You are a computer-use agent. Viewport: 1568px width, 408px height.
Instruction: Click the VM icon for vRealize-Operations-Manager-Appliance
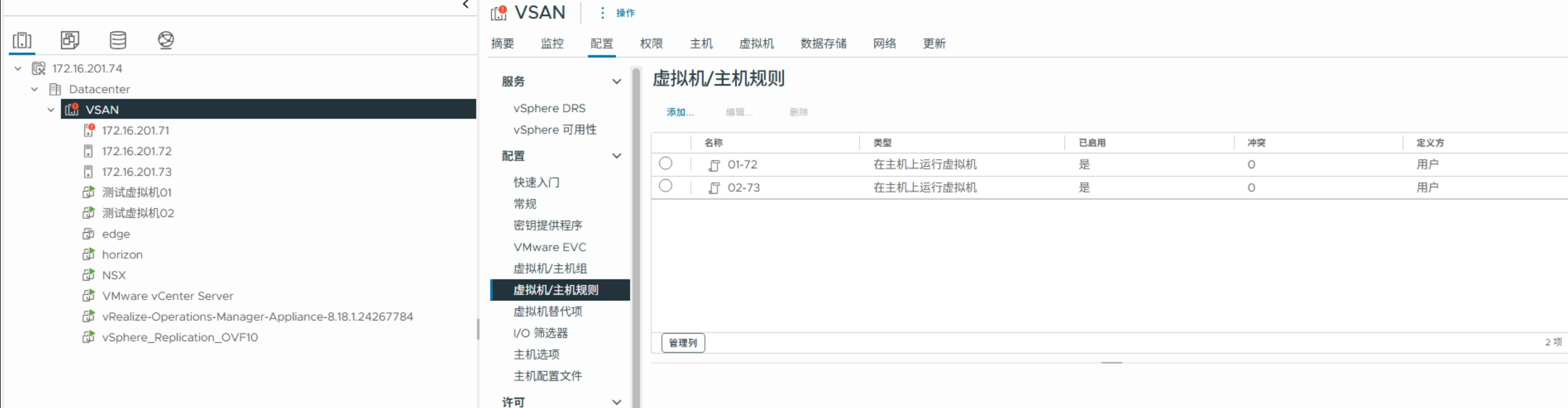89,316
